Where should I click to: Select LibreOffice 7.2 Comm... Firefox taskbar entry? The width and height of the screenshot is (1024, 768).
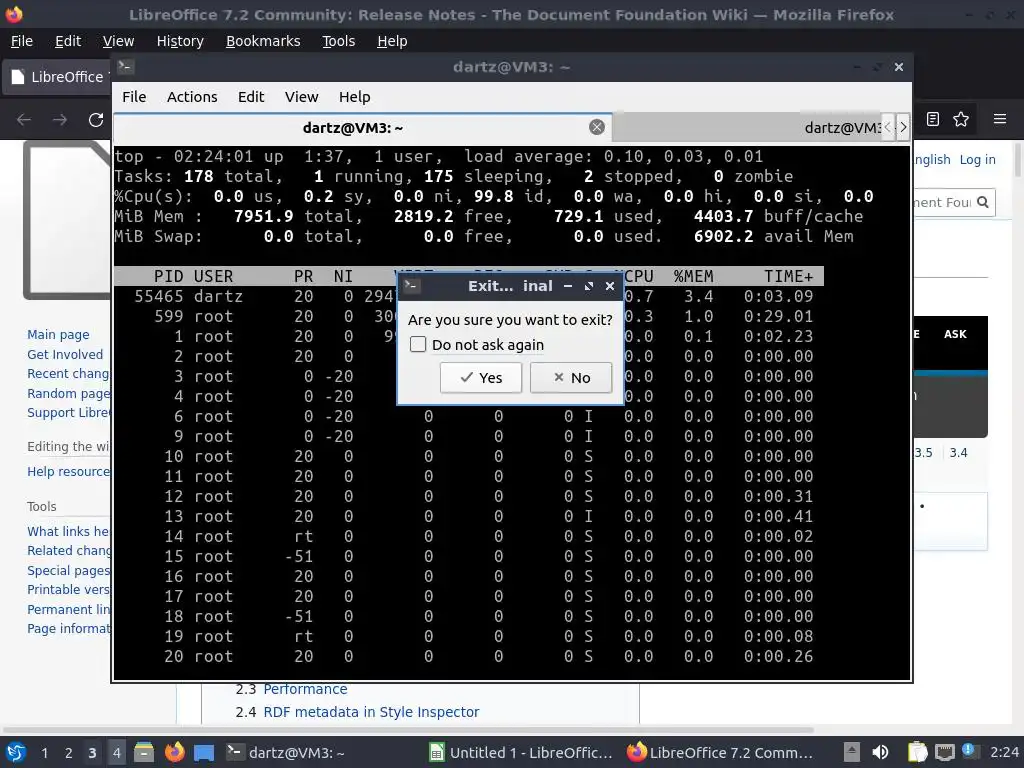coord(720,752)
